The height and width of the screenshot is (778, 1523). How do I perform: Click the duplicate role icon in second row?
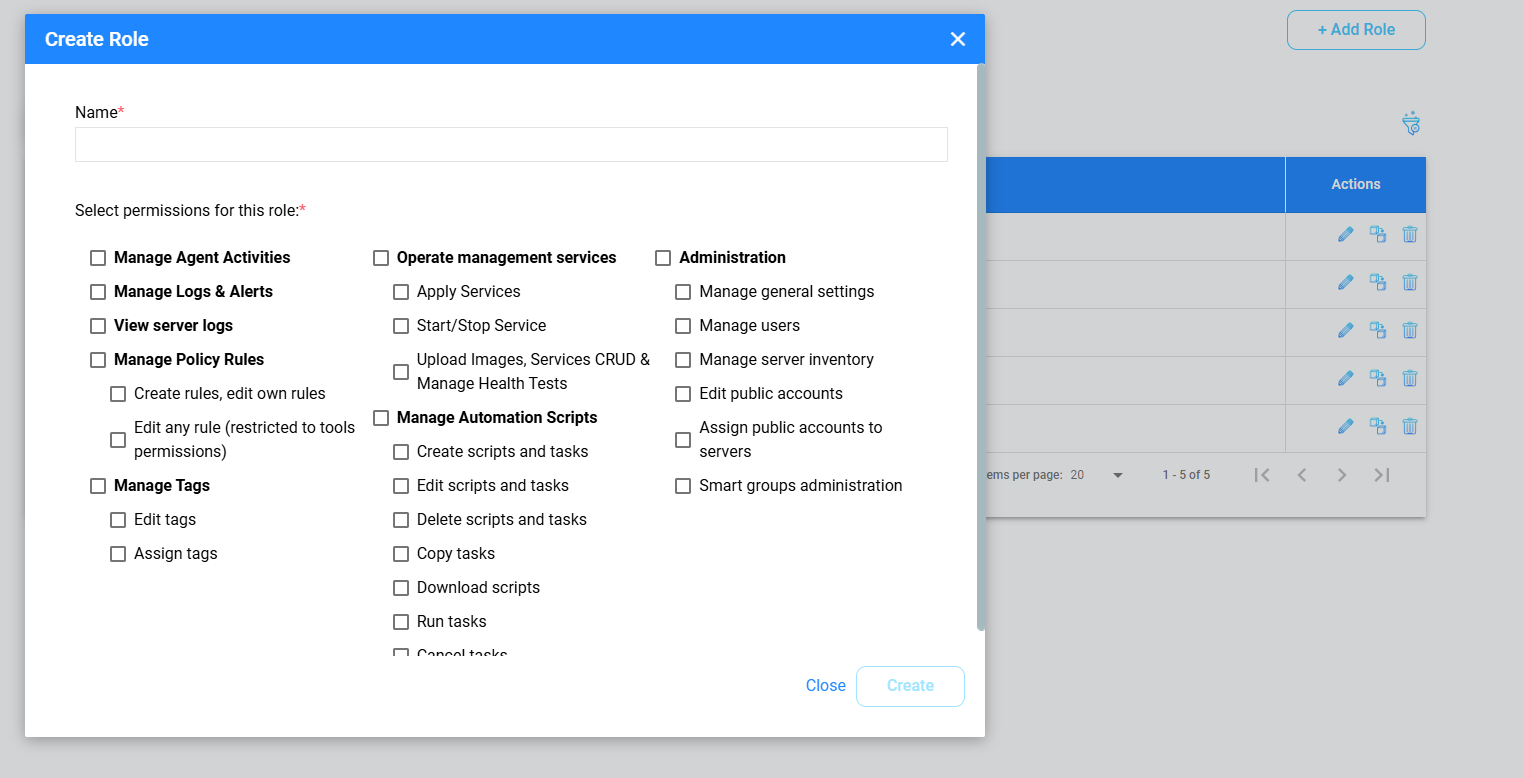[1378, 282]
